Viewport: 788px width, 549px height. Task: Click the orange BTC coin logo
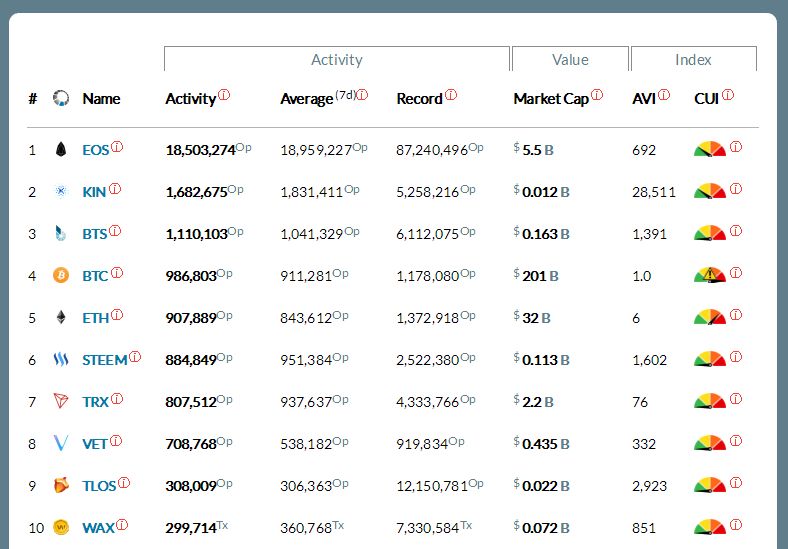coord(61,275)
